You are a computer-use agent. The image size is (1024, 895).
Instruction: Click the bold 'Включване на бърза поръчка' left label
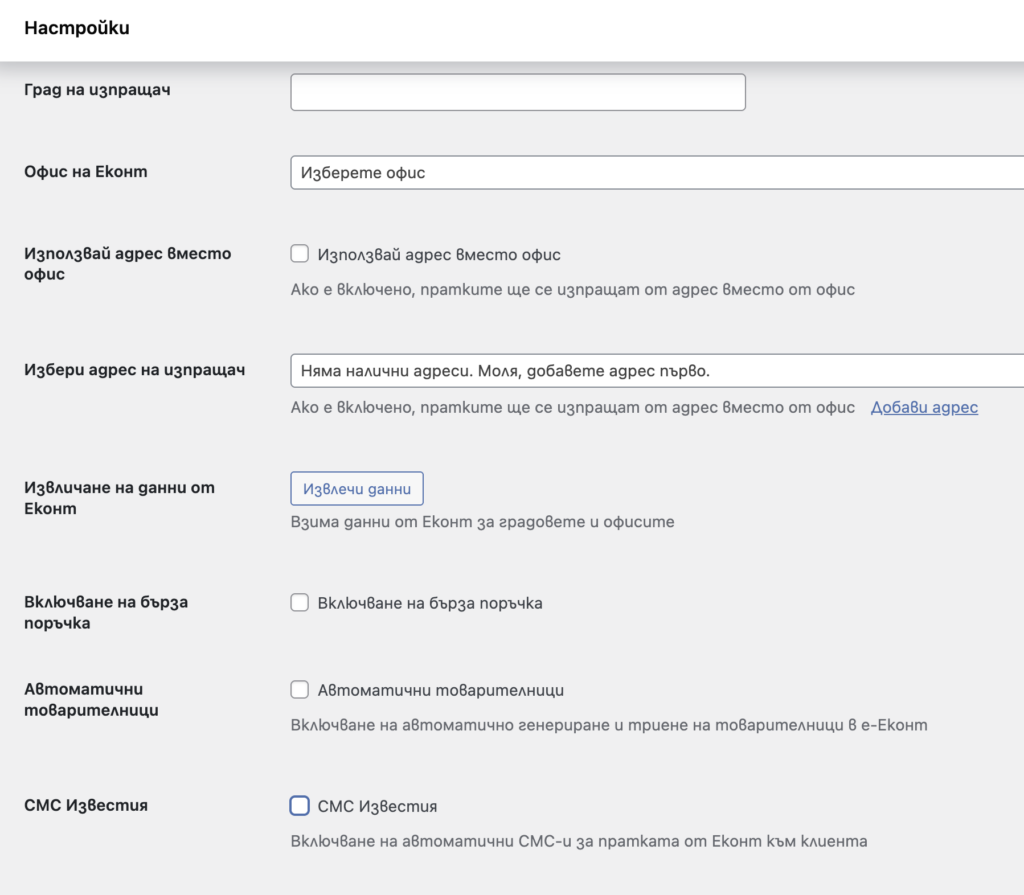coord(106,612)
